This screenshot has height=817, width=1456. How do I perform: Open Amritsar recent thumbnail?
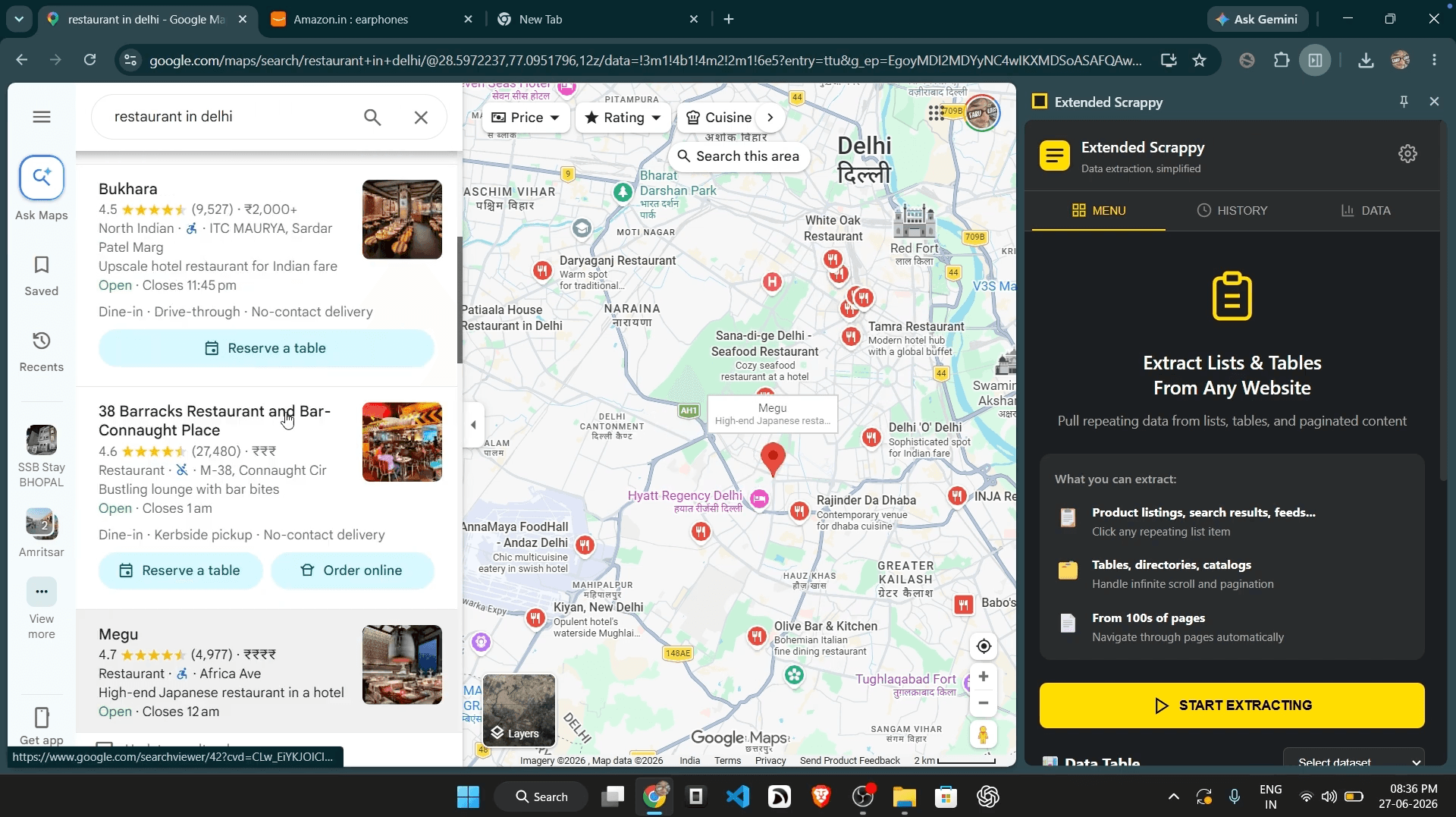(42, 533)
